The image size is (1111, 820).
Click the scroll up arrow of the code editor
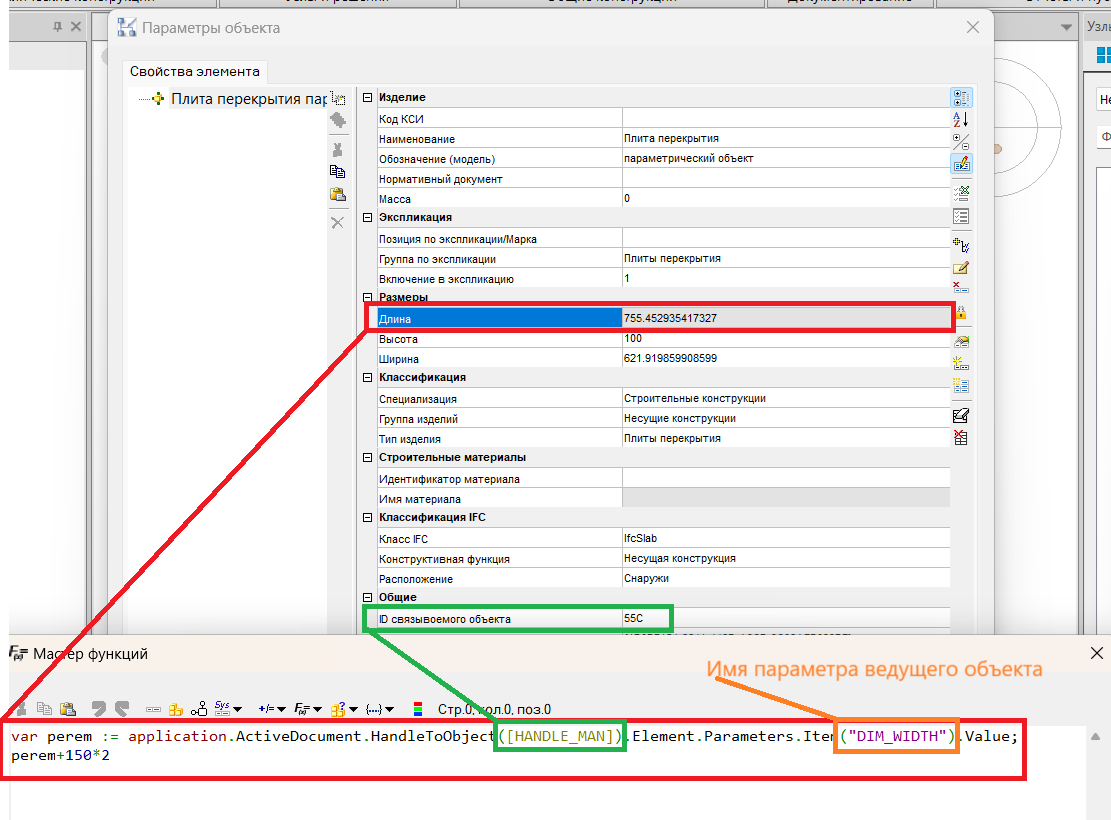coord(1095,736)
